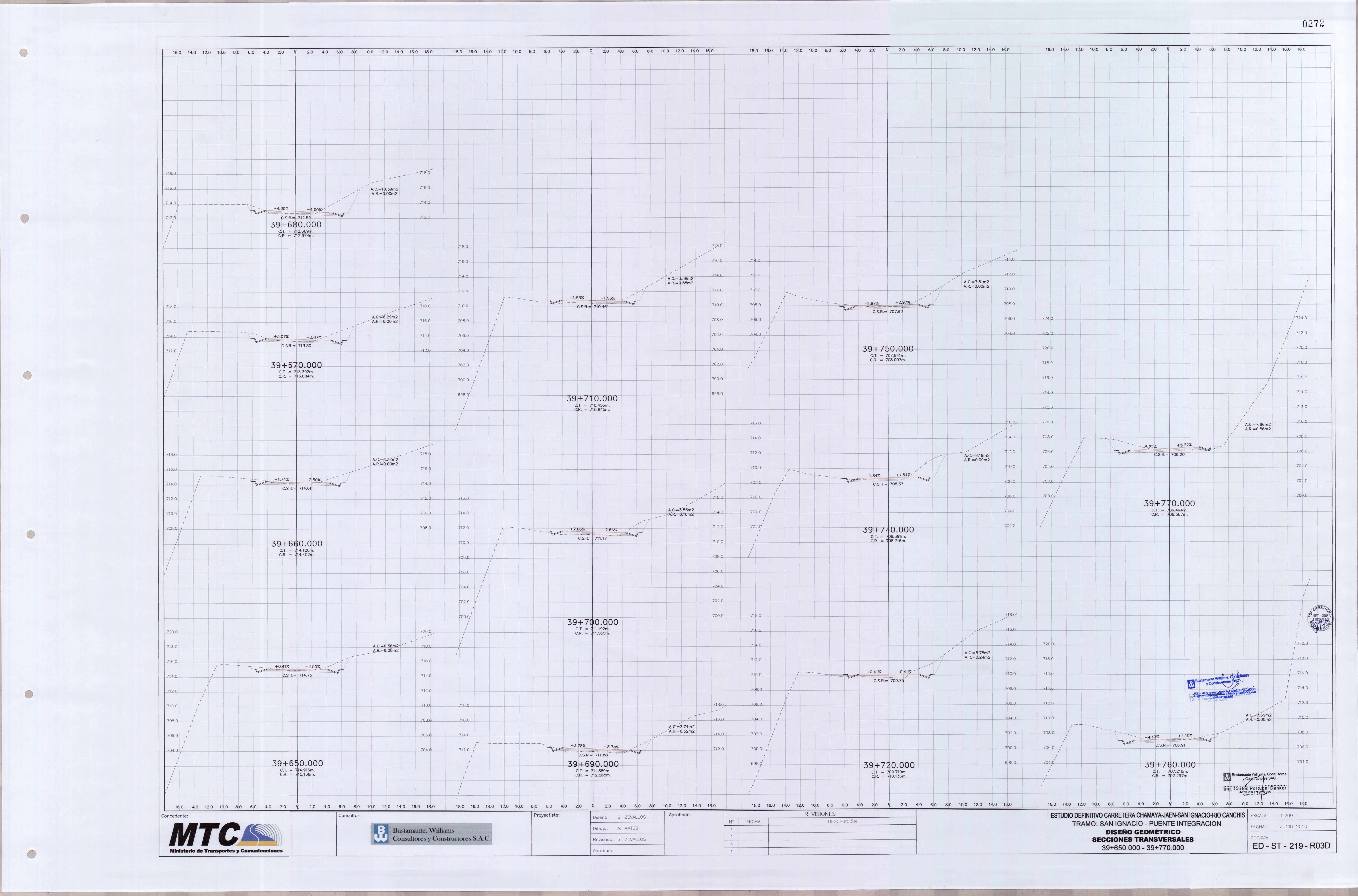The height and width of the screenshot is (896, 1358).
Task: Click the C.S.R.= 714.75 value
Action: click(297, 675)
